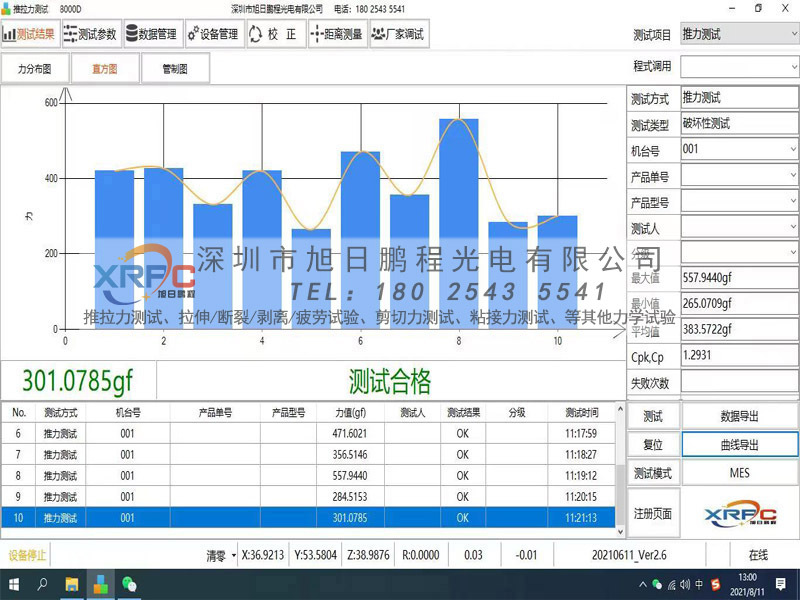
Task: Click the X:36.9213 status value
Action: 263,555
